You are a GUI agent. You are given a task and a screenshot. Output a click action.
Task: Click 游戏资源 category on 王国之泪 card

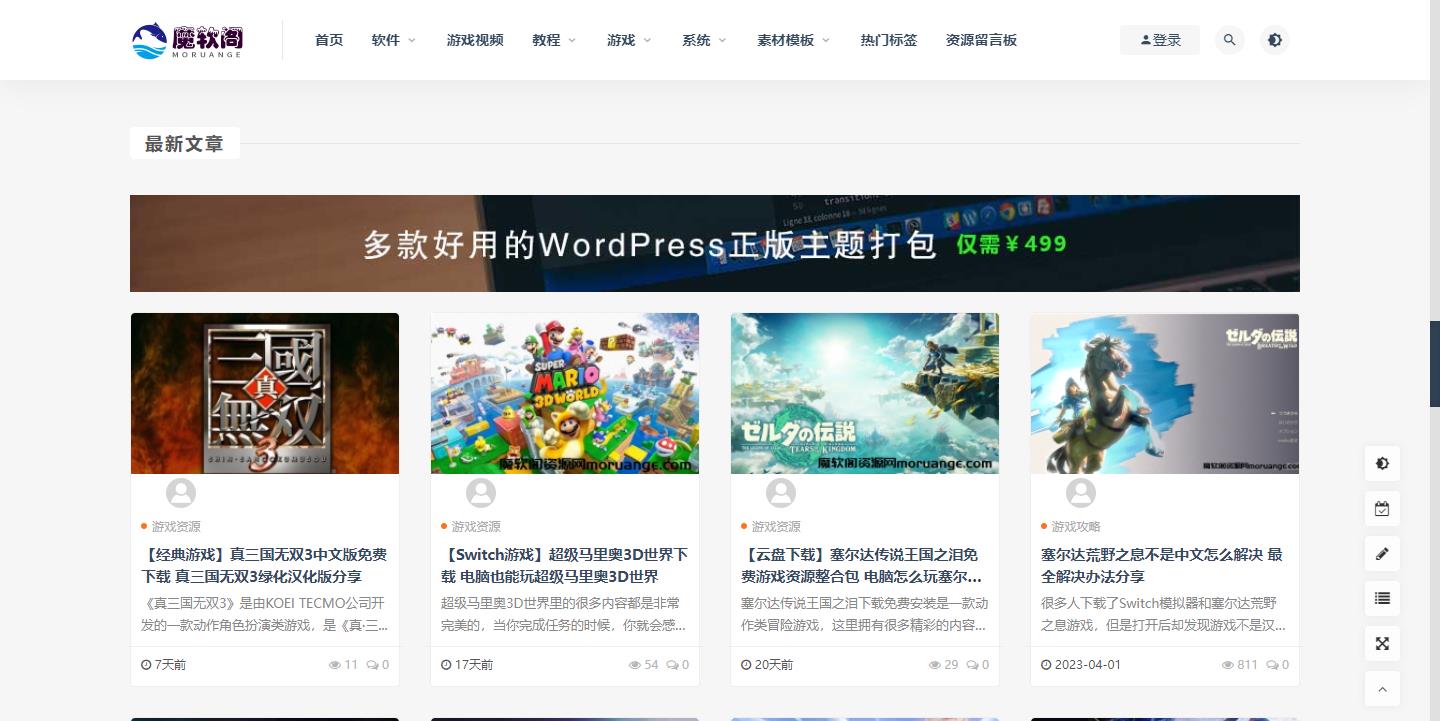[x=776, y=526]
